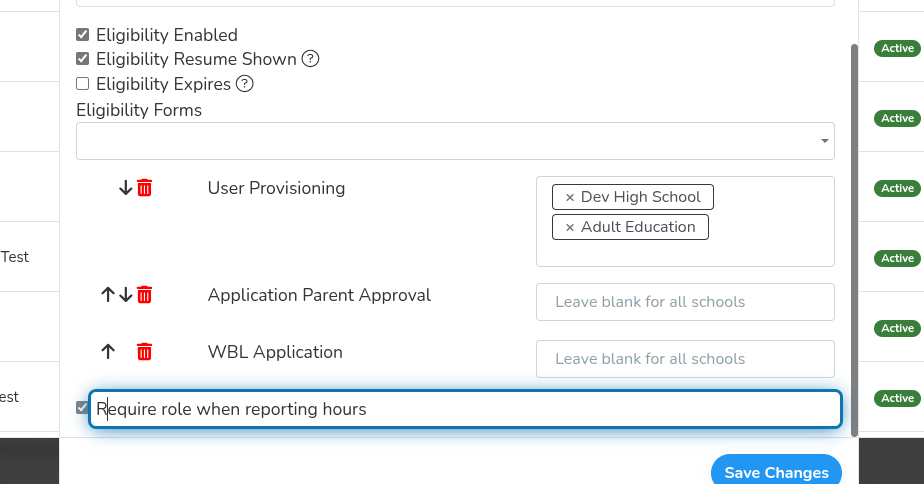Move User Provisioning form down

(126, 188)
